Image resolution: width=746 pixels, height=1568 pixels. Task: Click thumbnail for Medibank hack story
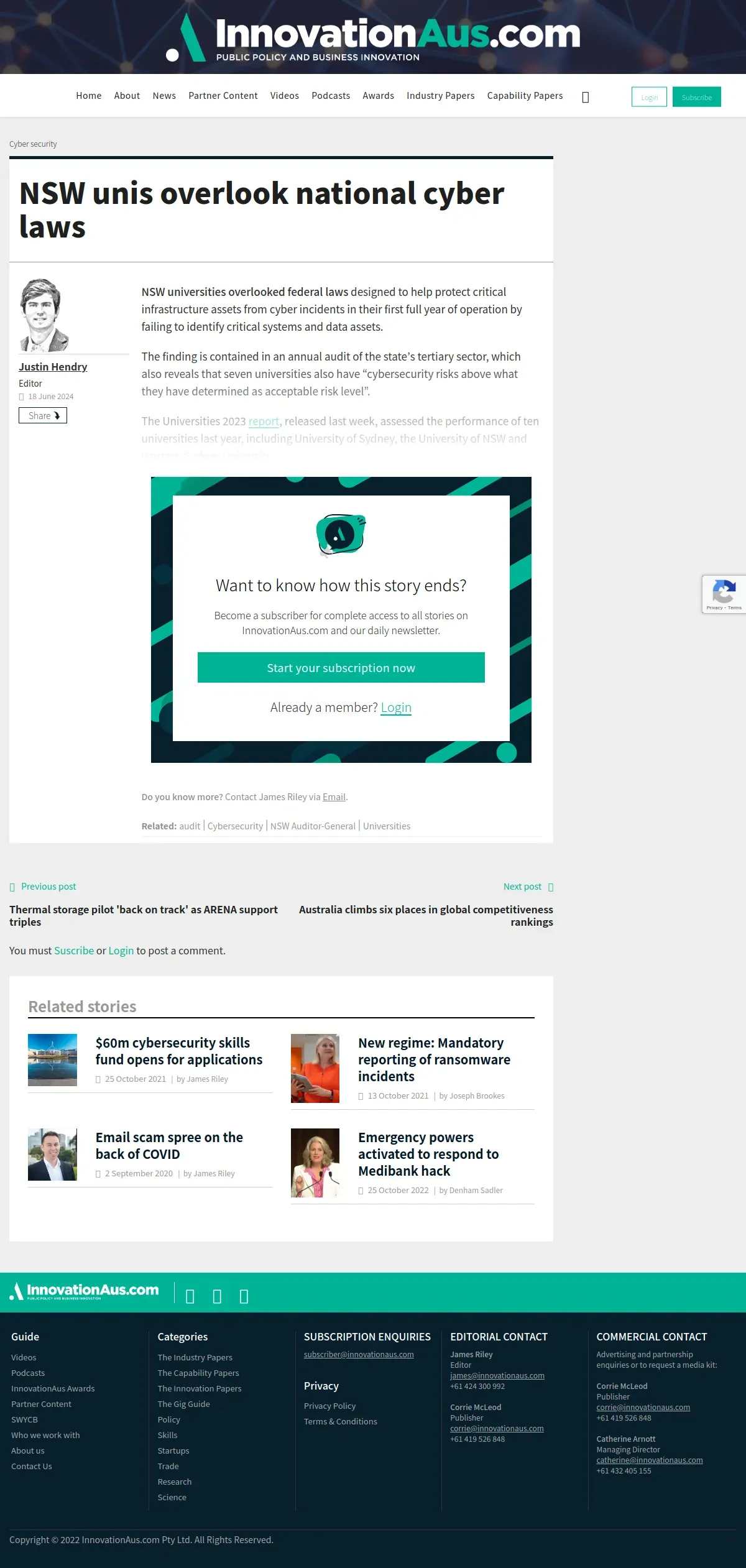[315, 1163]
